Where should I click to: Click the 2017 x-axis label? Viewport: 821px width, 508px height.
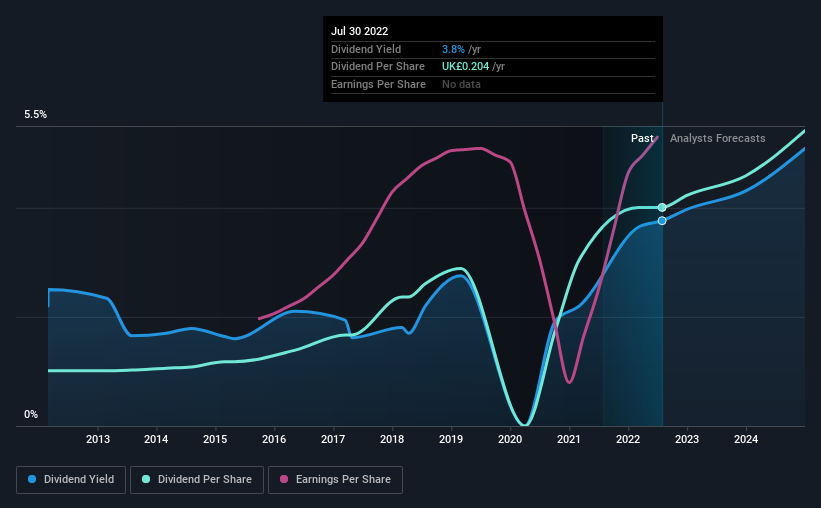click(333, 439)
